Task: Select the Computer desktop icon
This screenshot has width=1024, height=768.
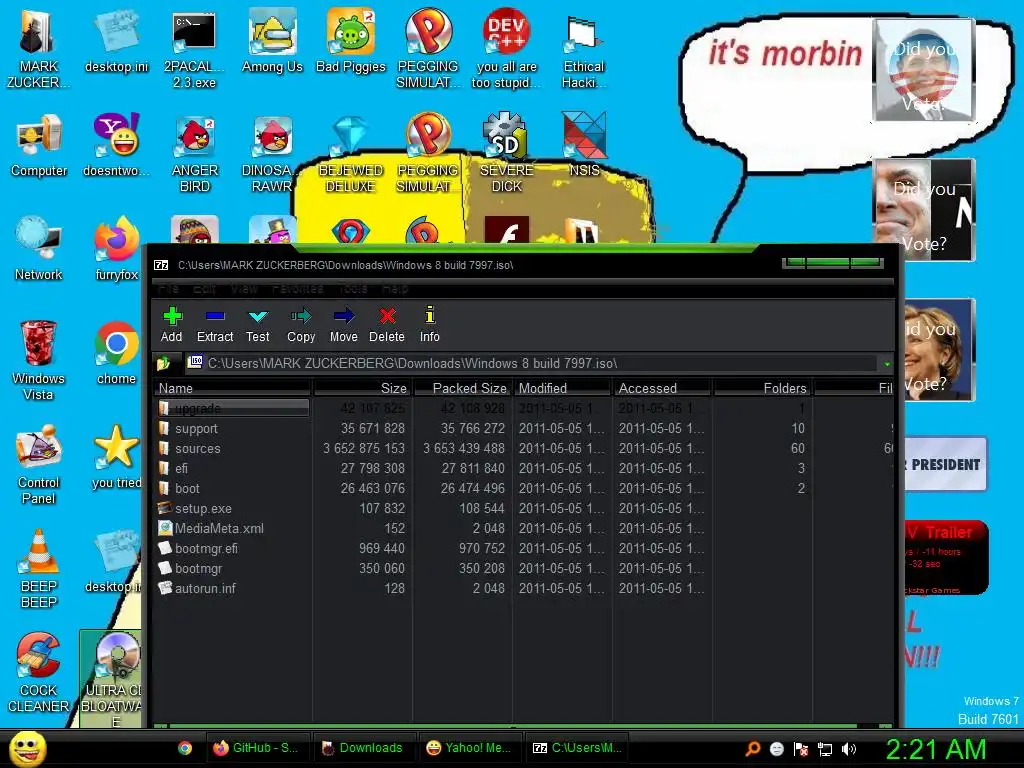Action: [39, 146]
